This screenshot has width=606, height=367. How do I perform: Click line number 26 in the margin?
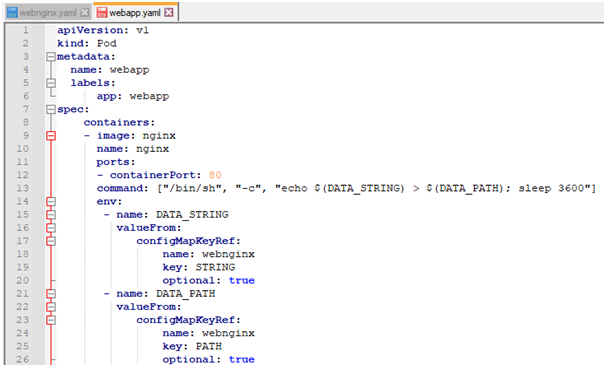coord(22,360)
